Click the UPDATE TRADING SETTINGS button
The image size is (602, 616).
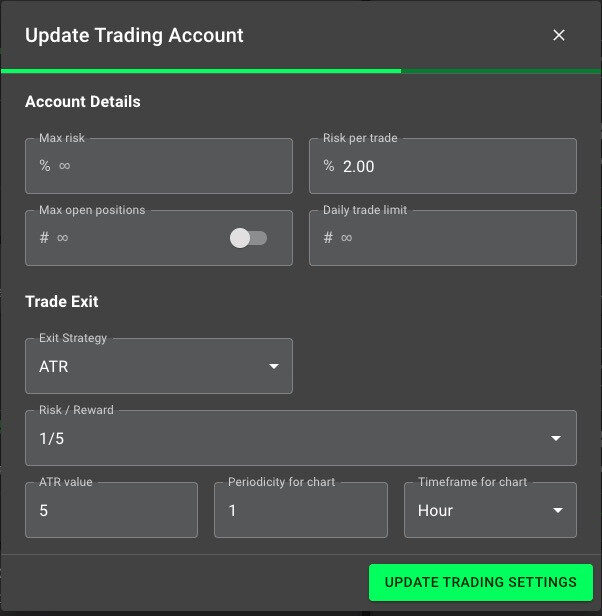point(481,582)
